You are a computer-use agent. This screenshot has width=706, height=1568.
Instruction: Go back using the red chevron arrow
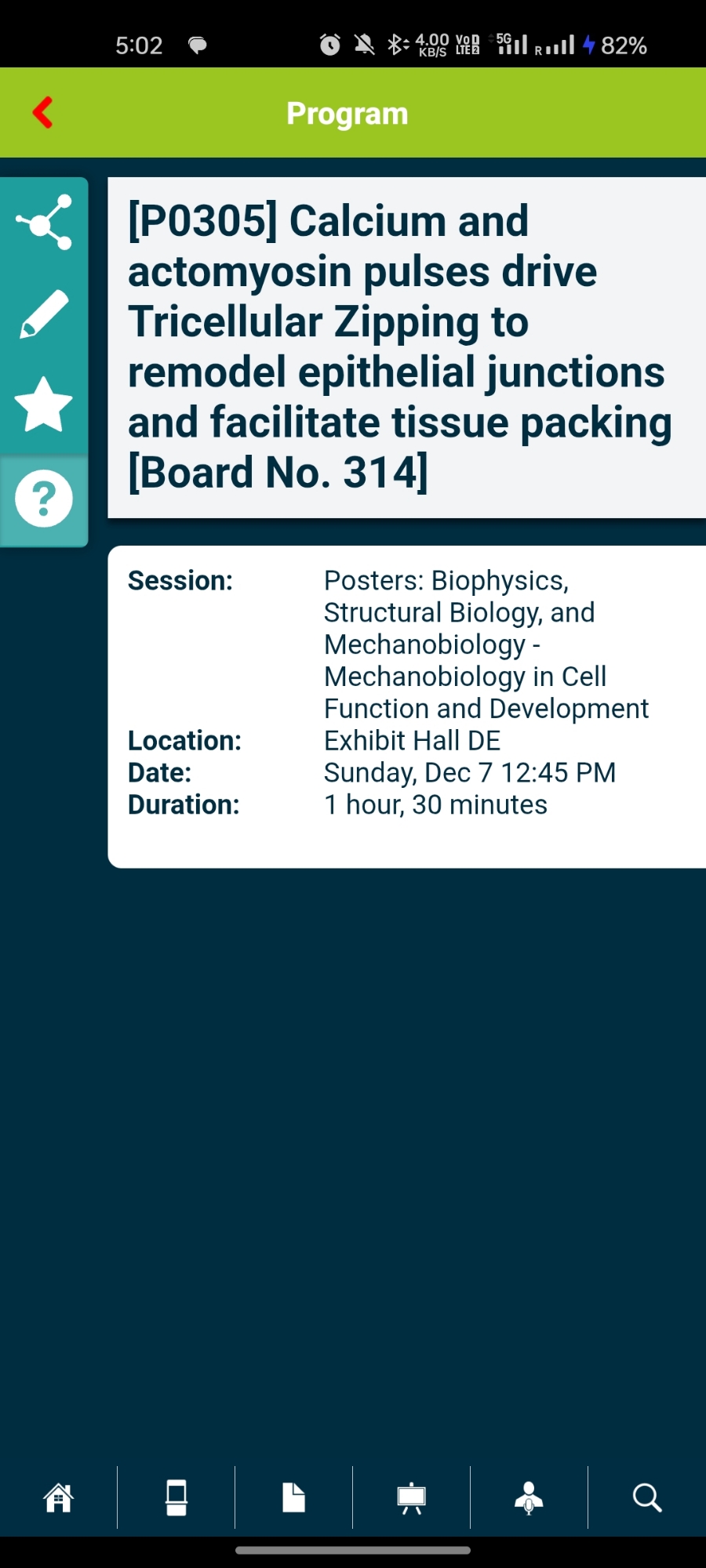(x=43, y=113)
